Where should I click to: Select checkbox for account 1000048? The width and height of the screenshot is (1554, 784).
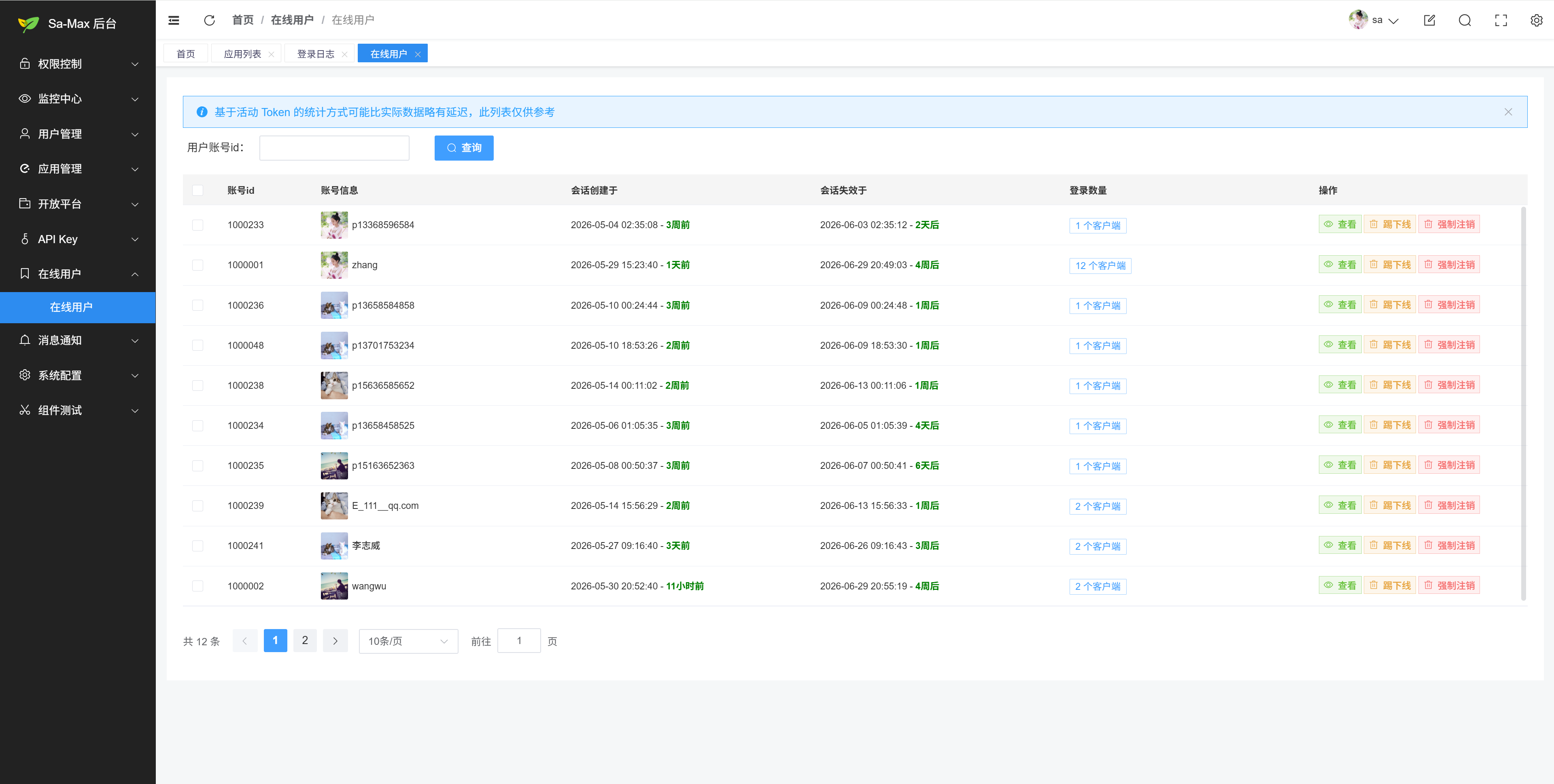(x=198, y=345)
